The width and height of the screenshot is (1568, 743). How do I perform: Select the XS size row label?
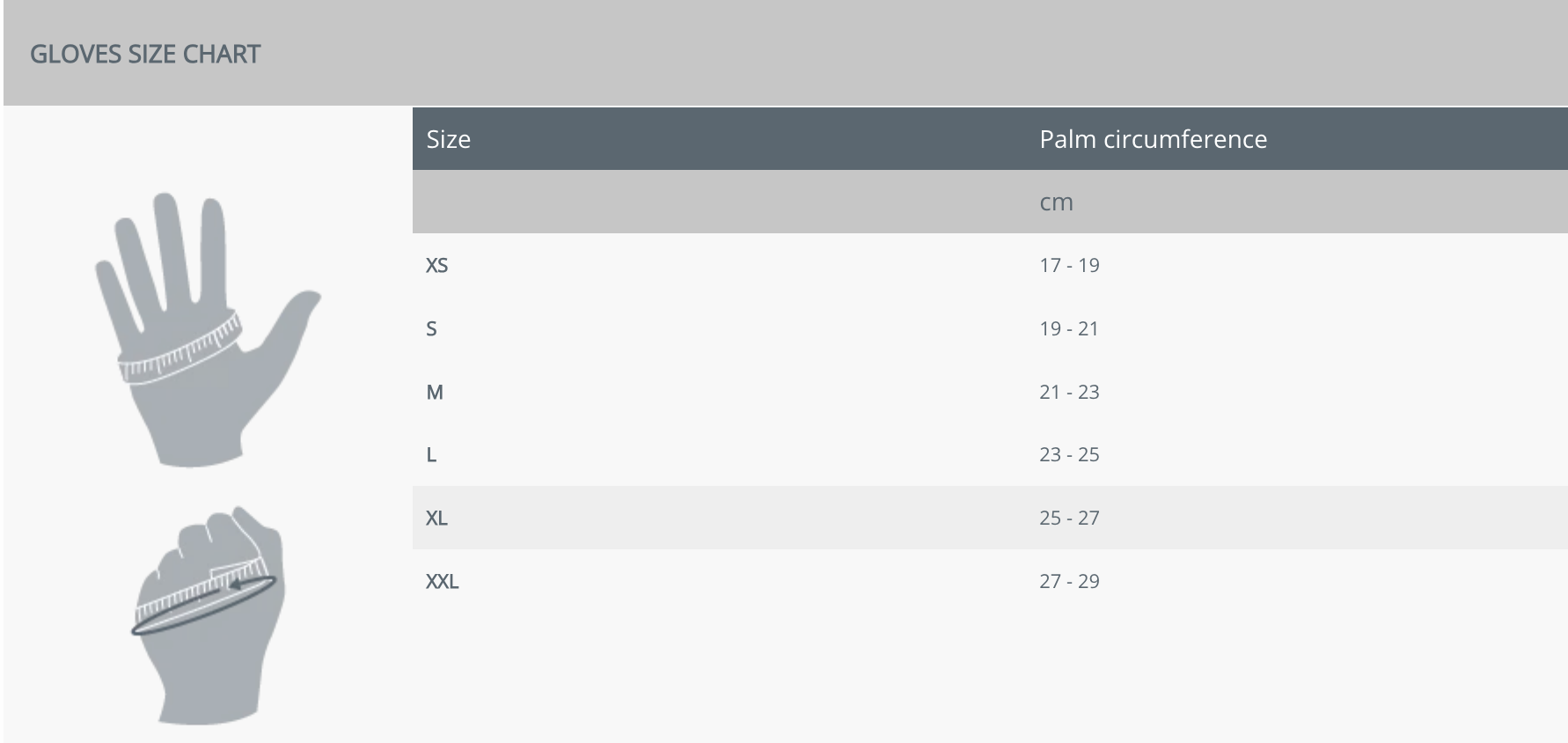click(x=437, y=265)
